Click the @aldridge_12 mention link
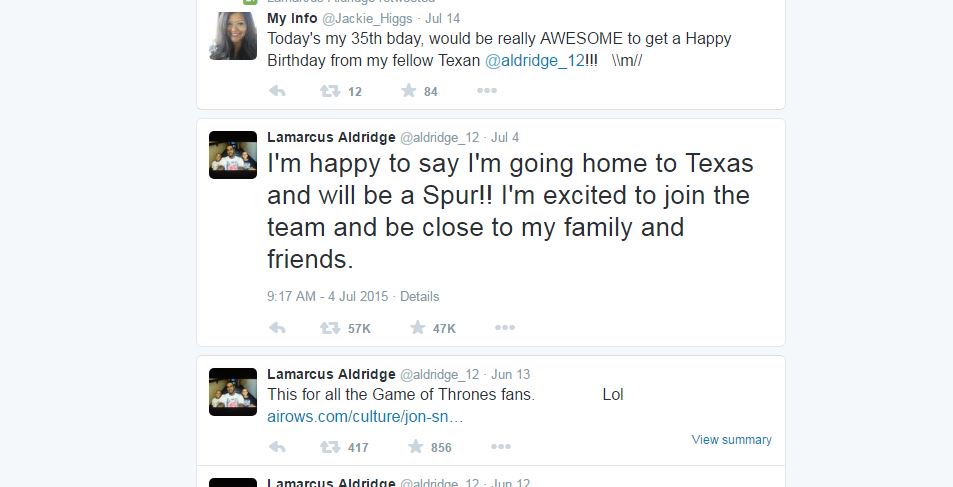Screen dimensions: 953x487 534,60
